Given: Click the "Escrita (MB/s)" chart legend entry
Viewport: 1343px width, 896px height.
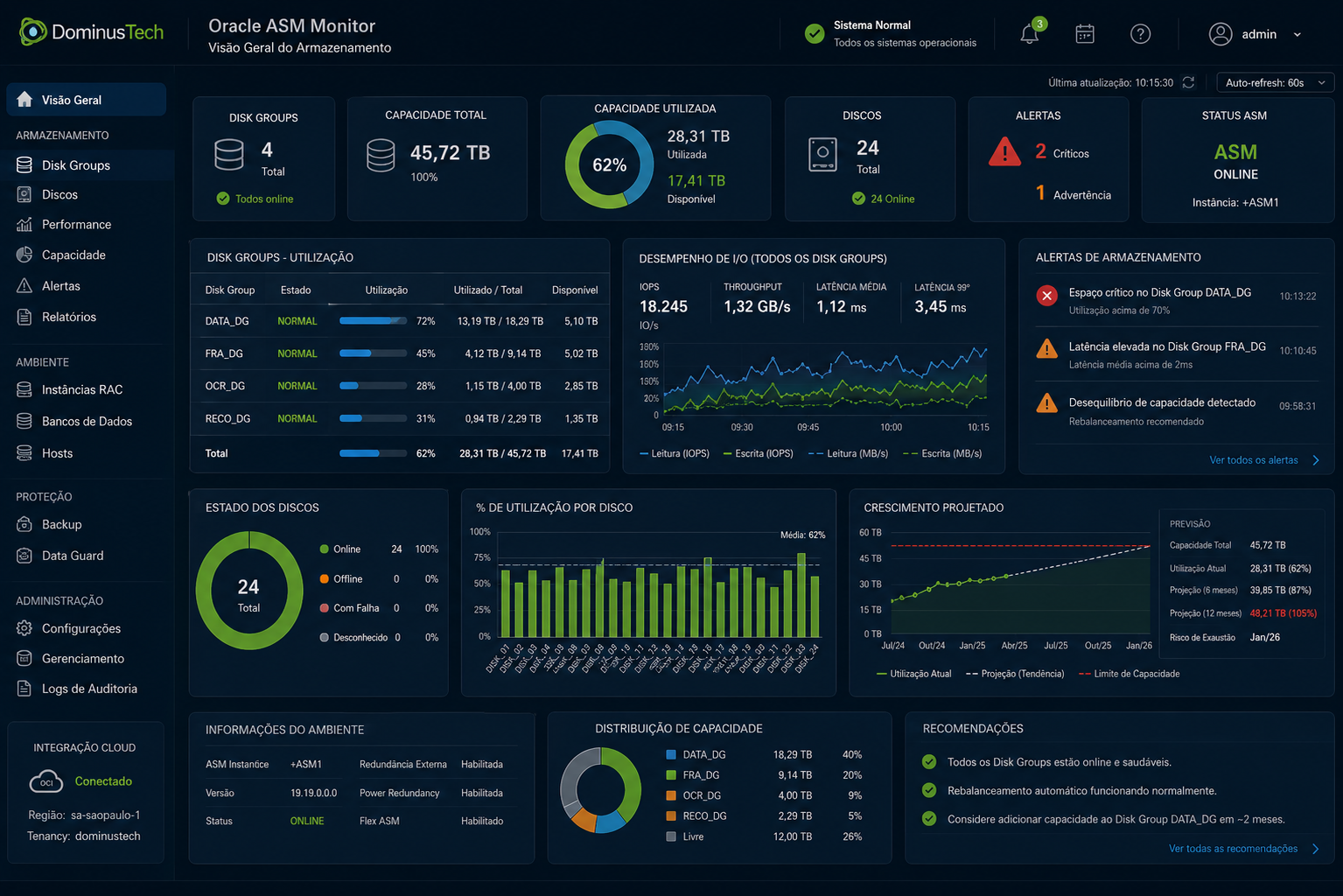Looking at the screenshot, I should point(942,453).
